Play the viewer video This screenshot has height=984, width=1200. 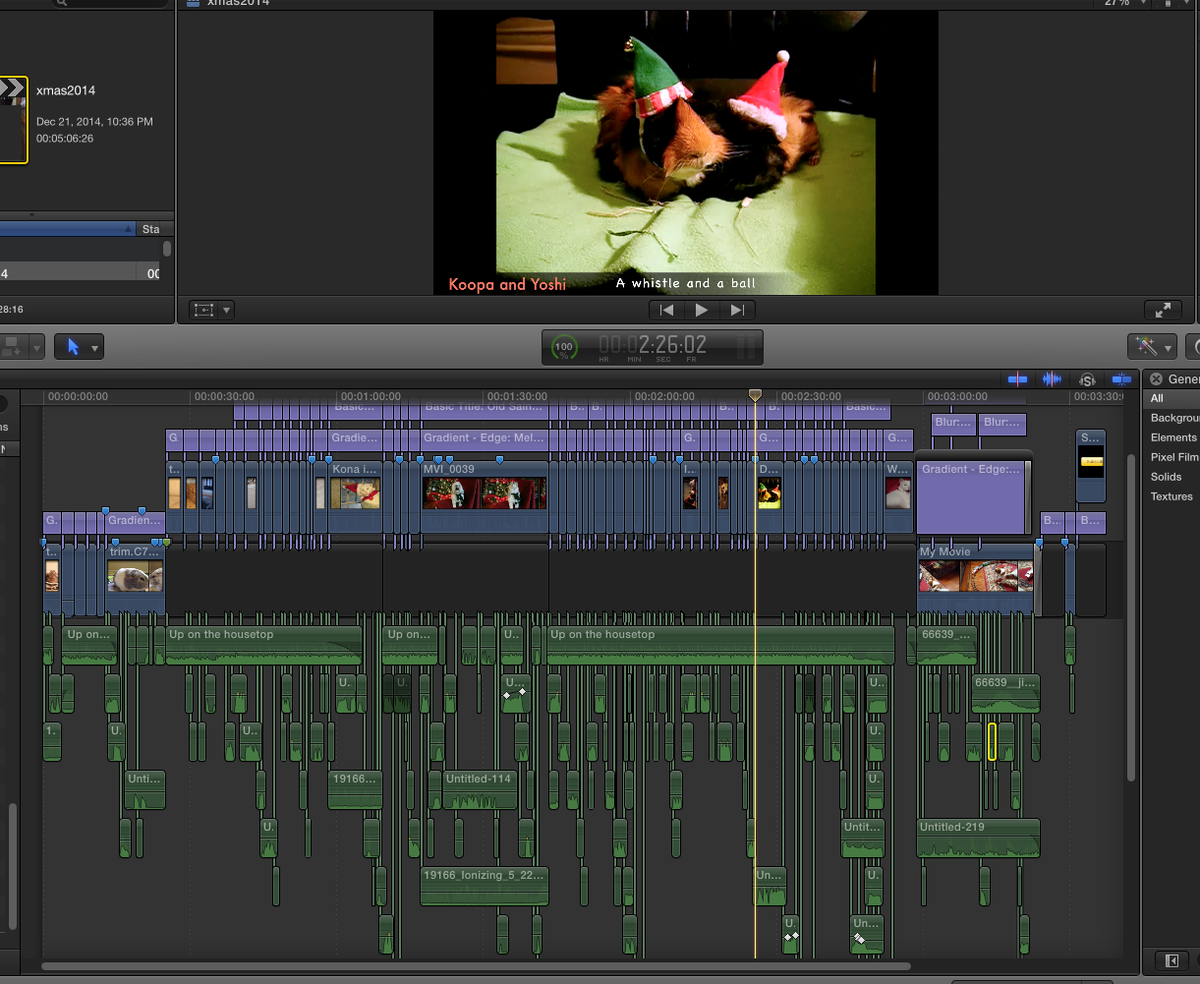701,310
